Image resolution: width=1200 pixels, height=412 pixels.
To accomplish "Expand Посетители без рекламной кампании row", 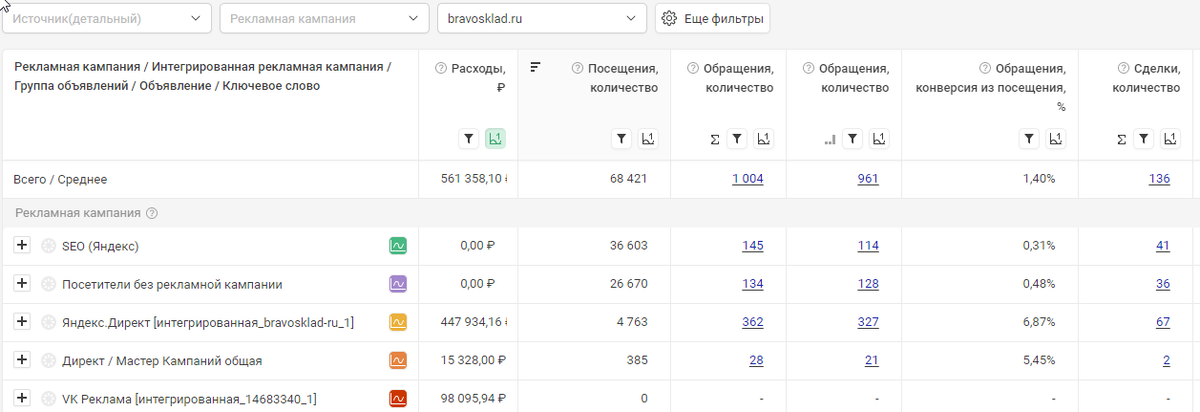I will tap(22, 283).
